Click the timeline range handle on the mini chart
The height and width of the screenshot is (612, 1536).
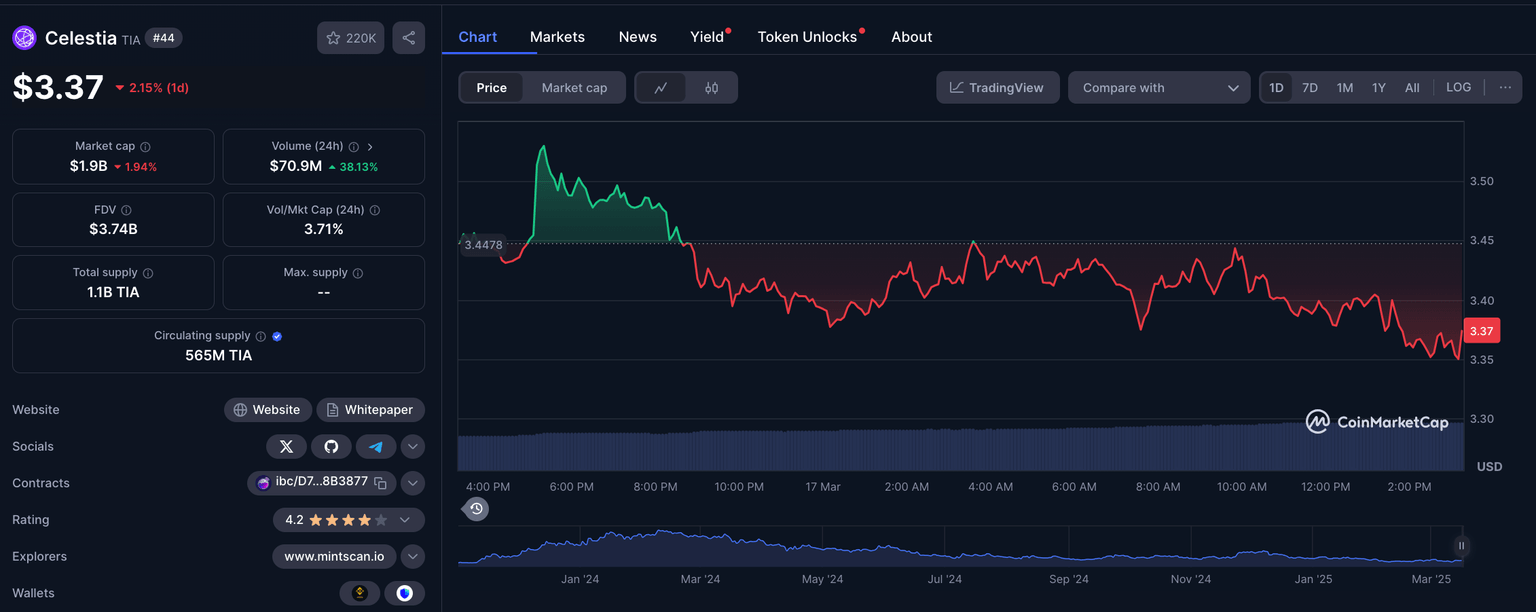[x=1461, y=546]
